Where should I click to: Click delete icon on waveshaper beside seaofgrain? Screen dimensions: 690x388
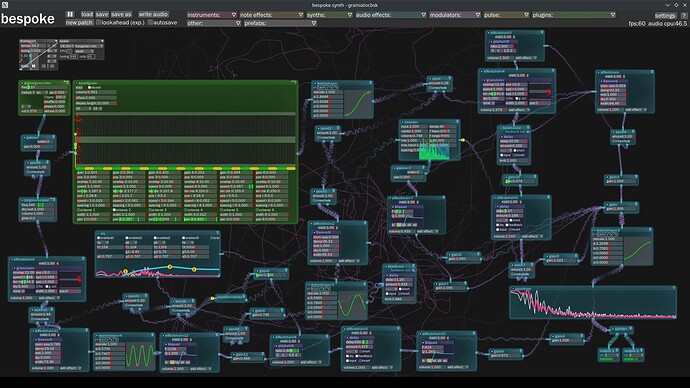[371, 83]
